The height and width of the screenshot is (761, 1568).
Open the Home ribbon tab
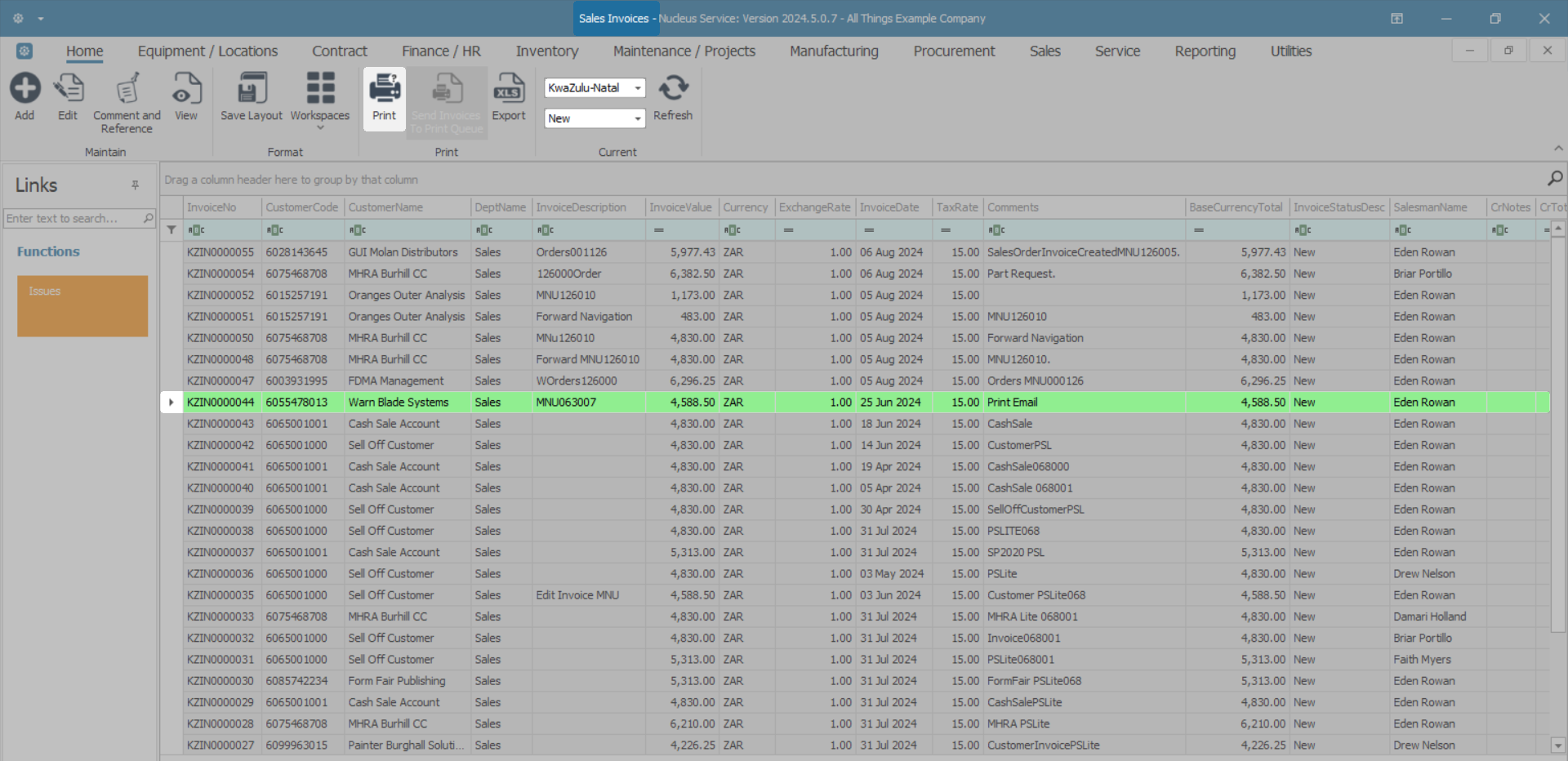(x=85, y=51)
